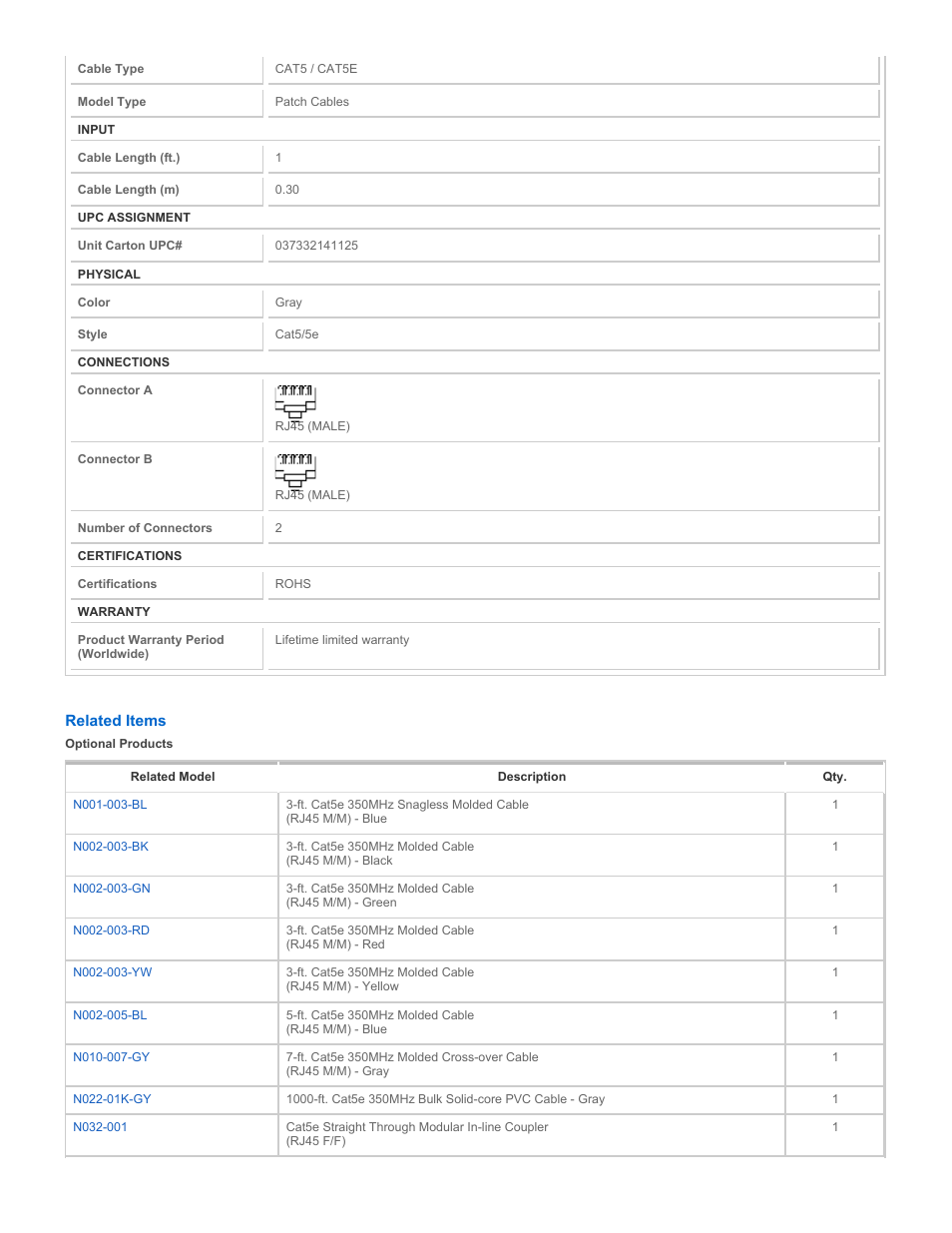Viewport: 952px width, 1233px height.
Task: Open the N002-003-BK related model link
Action: [111, 847]
